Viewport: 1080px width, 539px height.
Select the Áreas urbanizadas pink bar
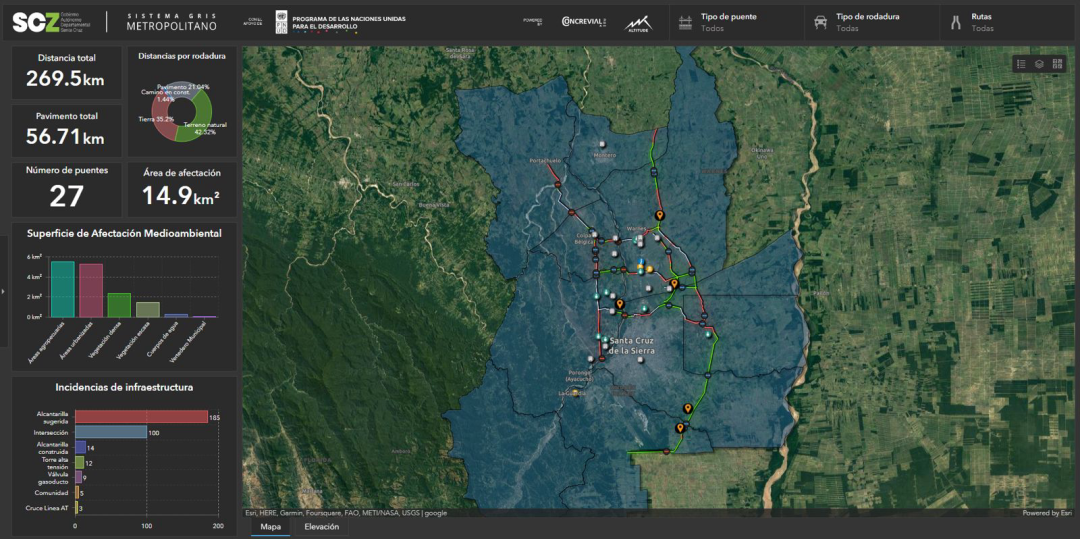pyautogui.click(x=91, y=290)
